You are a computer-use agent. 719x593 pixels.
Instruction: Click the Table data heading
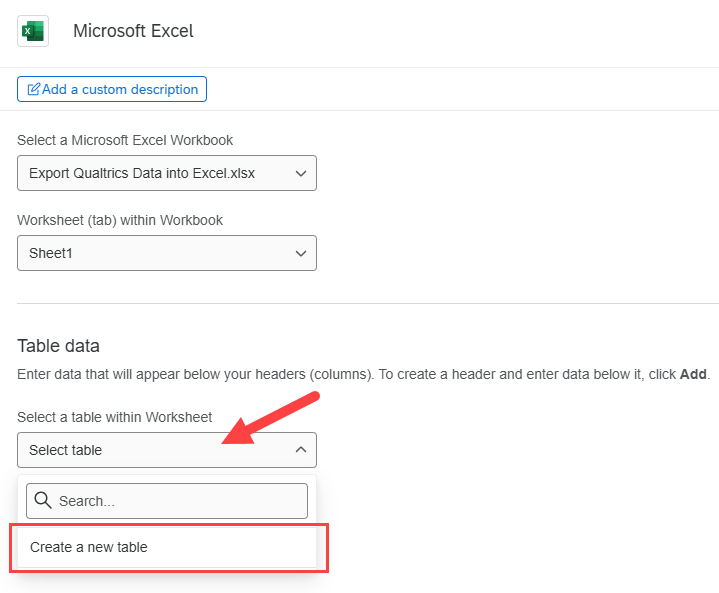tap(58, 346)
